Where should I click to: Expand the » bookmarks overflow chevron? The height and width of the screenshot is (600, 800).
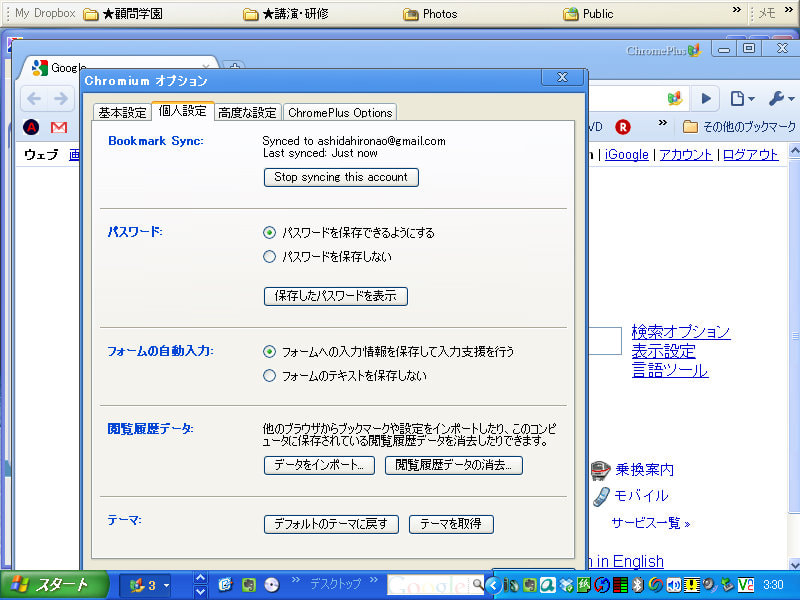tap(664, 122)
